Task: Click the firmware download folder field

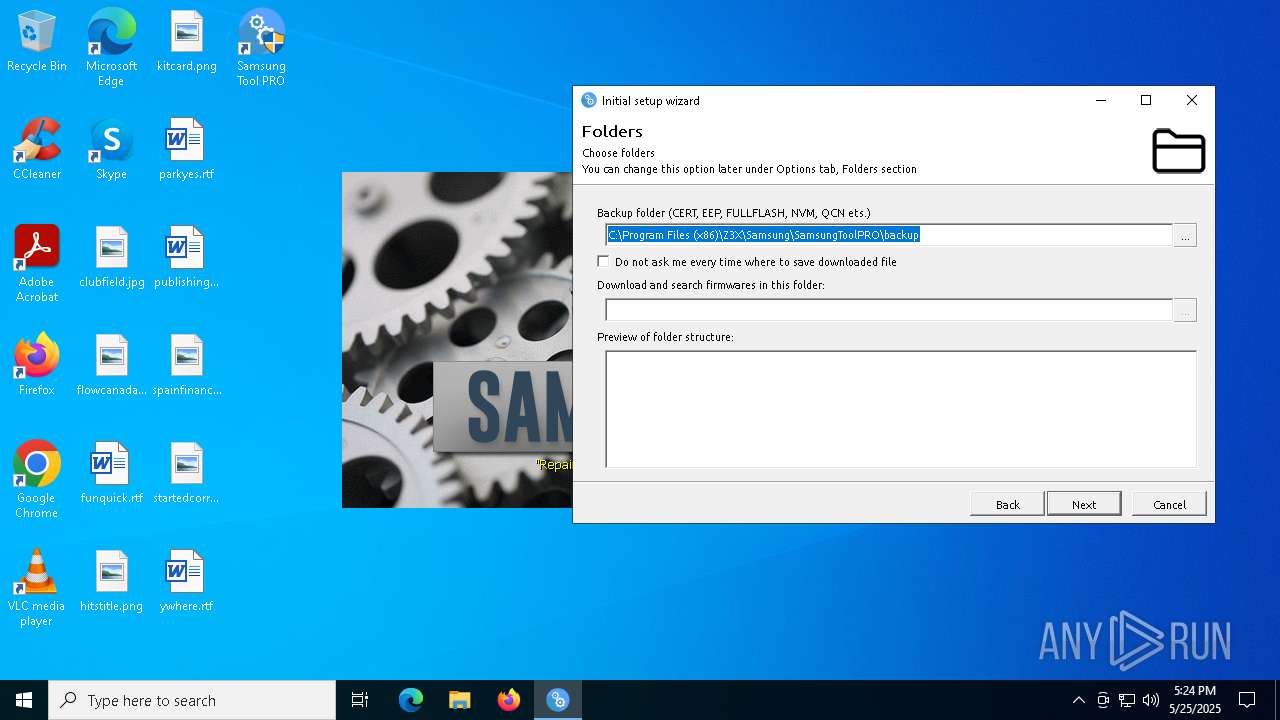Action: click(x=889, y=311)
